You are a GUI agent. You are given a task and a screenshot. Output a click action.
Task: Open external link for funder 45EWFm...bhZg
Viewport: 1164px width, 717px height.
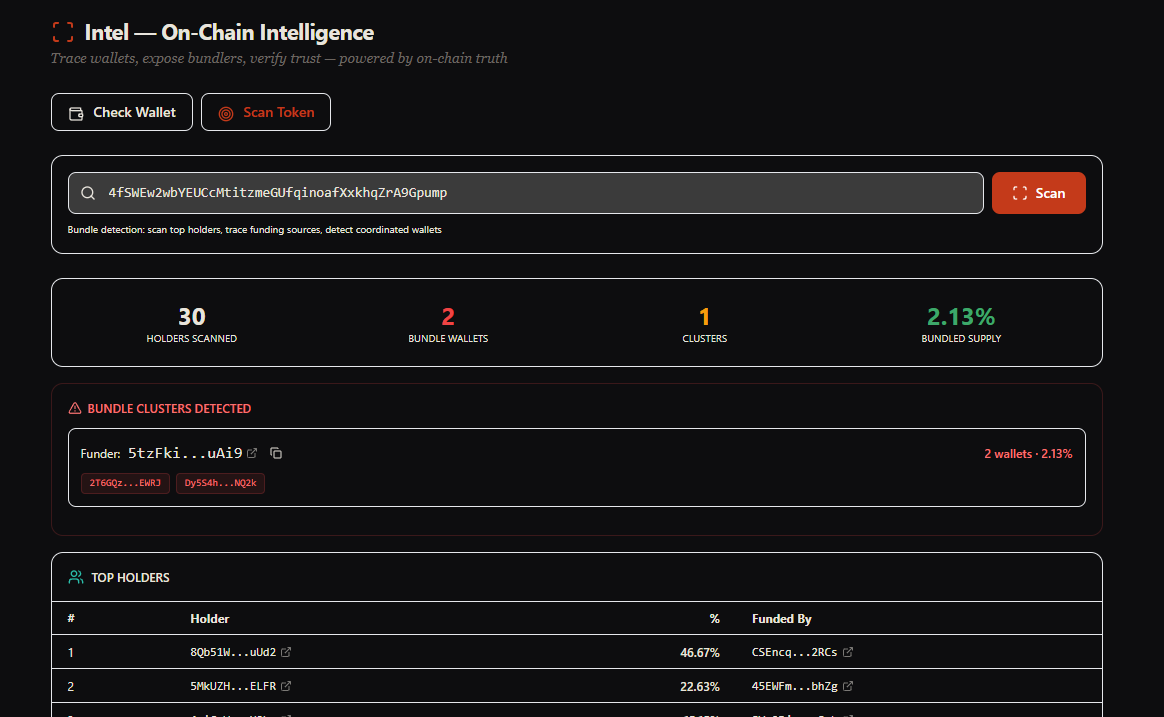coord(848,686)
